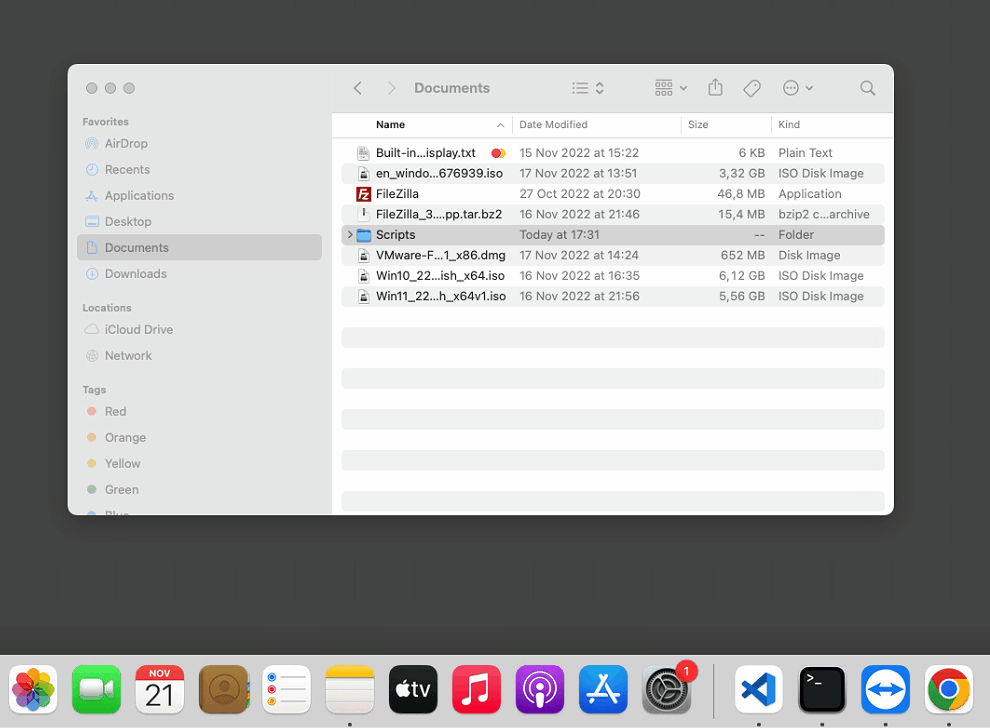
Task: Open App Store from the Dock
Action: (603, 689)
